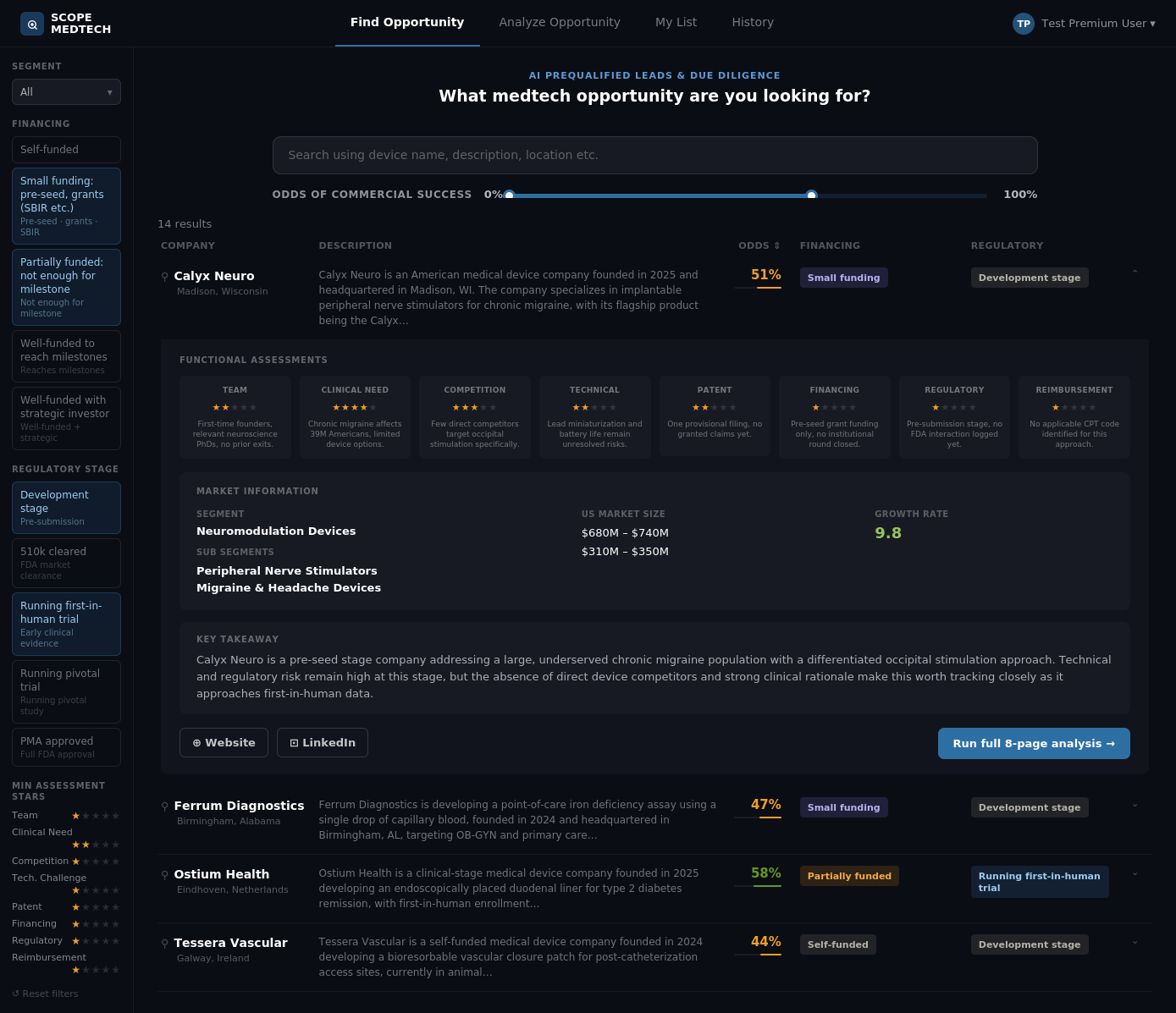1176x1013 pixels.
Task: Click the Running first-in-human trial badge for Ostium
Action: click(x=1040, y=882)
